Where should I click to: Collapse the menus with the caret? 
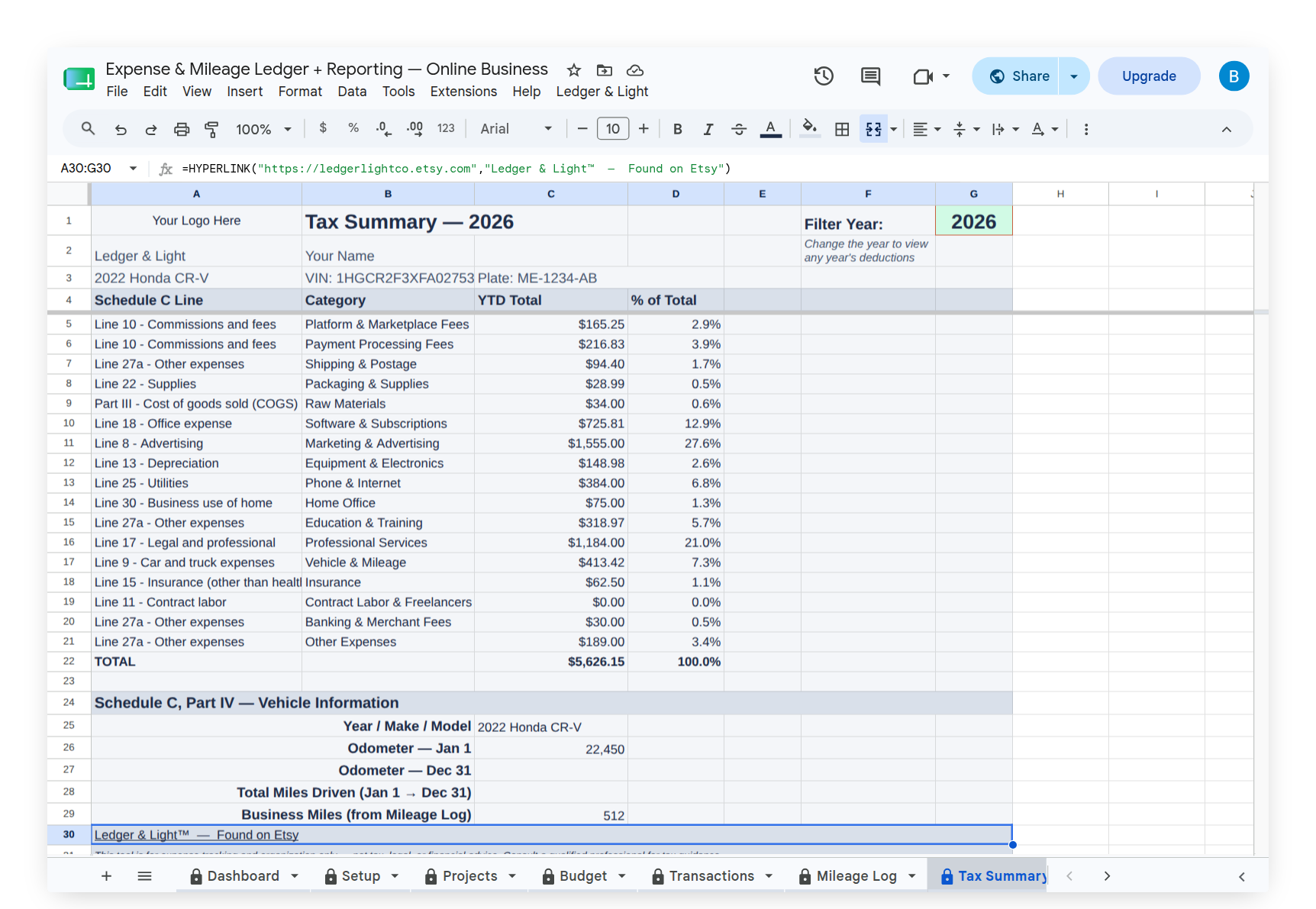tap(1227, 129)
